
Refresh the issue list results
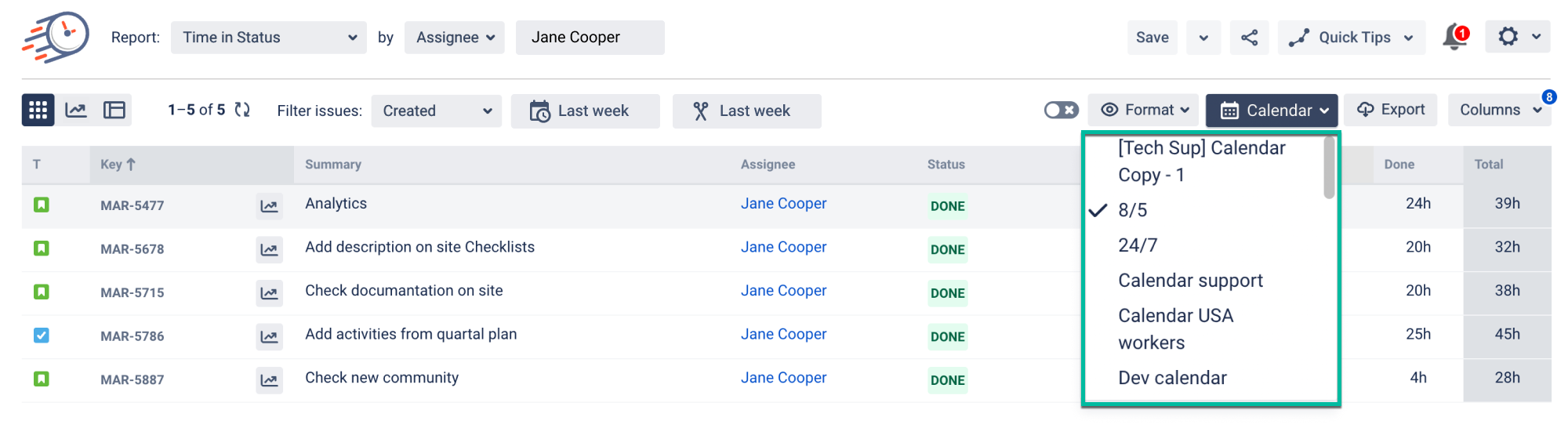242,111
